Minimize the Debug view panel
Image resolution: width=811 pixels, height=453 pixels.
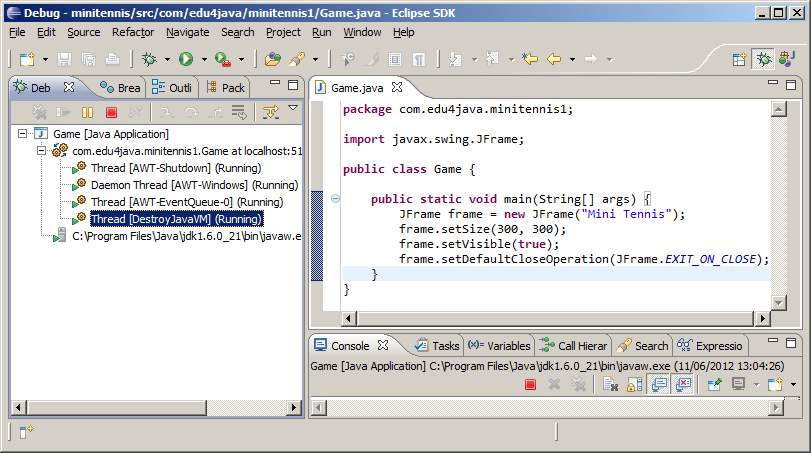pos(275,83)
